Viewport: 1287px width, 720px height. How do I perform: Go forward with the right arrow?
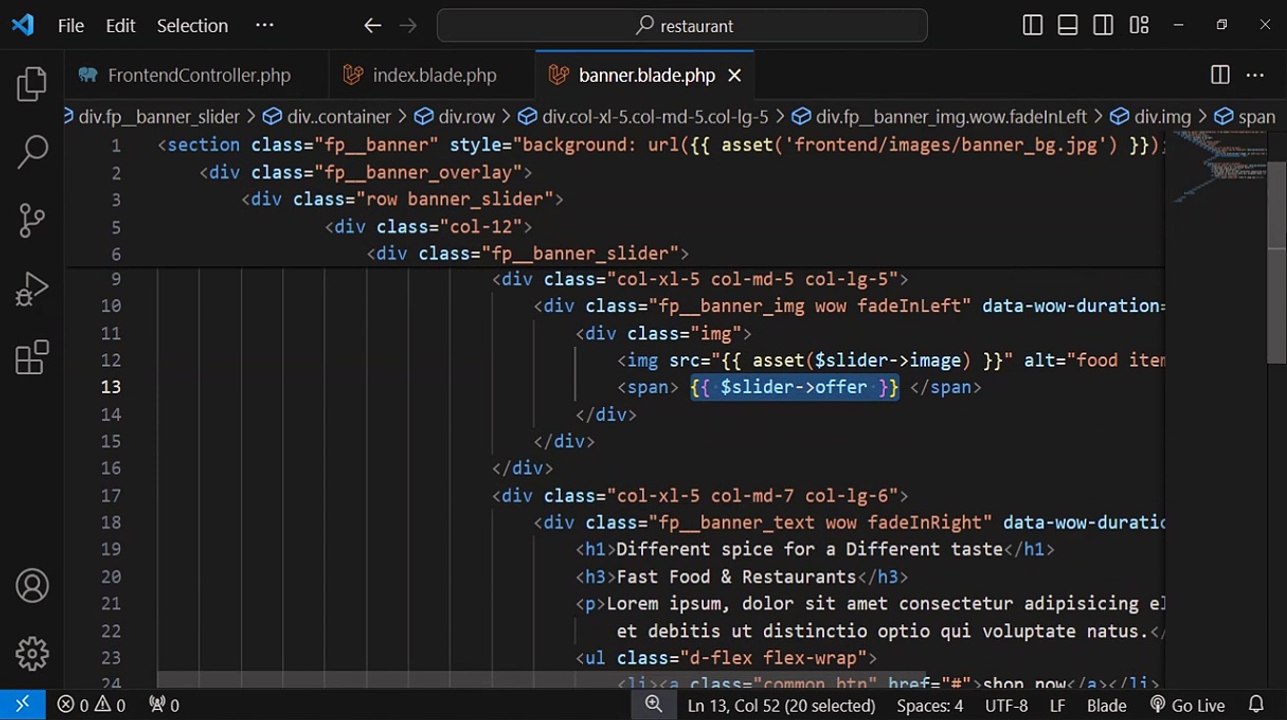408,26
